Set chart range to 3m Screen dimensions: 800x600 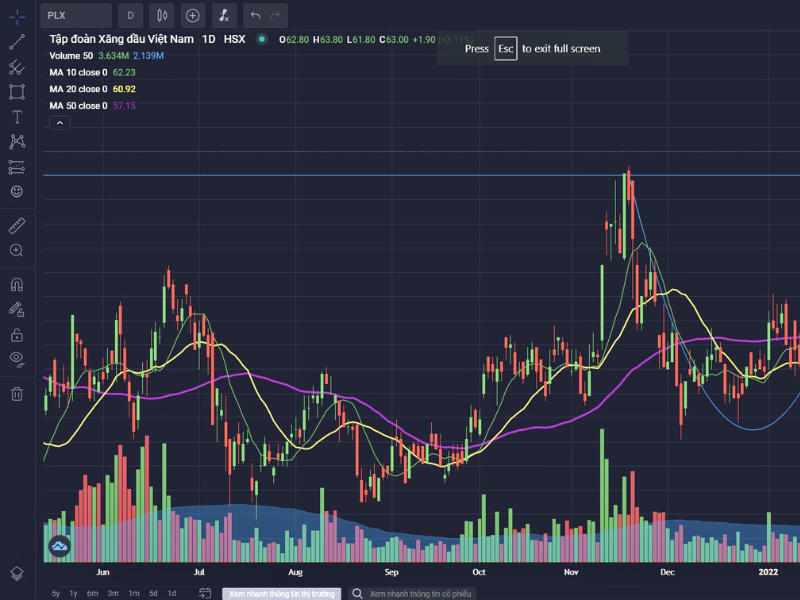(113, 593)
